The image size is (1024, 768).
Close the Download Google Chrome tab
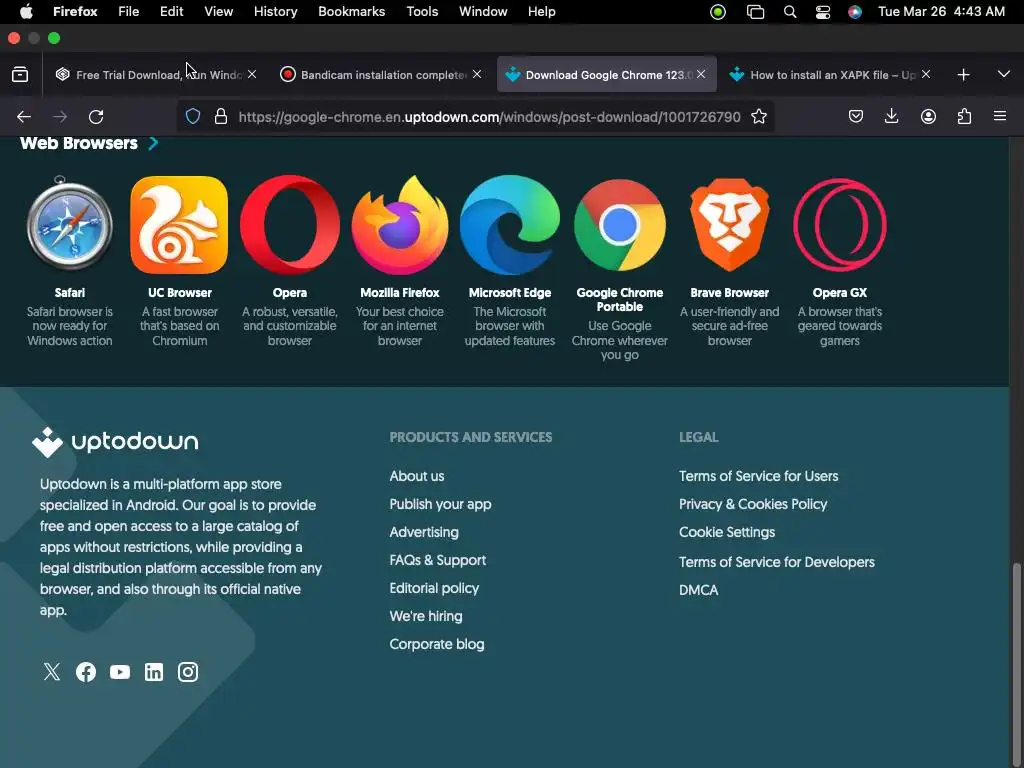(x=701, y=74)
